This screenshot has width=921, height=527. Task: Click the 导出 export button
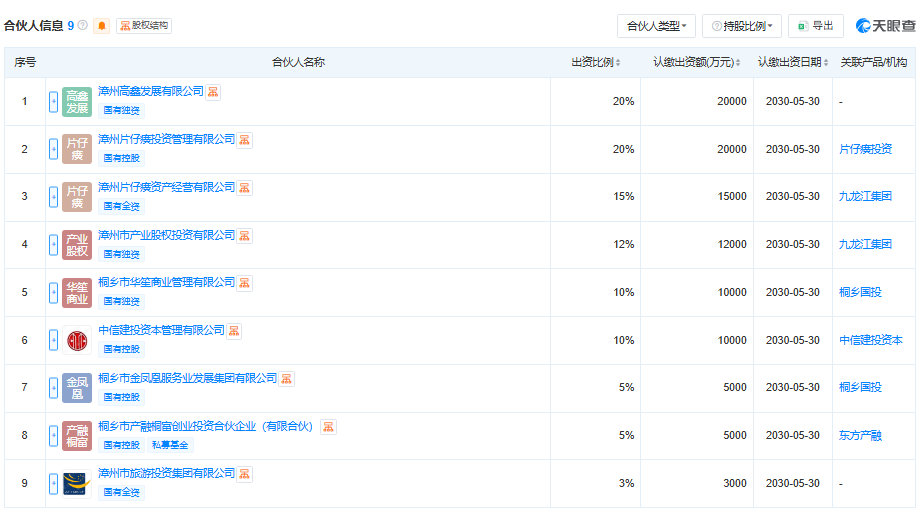[816, 26]
